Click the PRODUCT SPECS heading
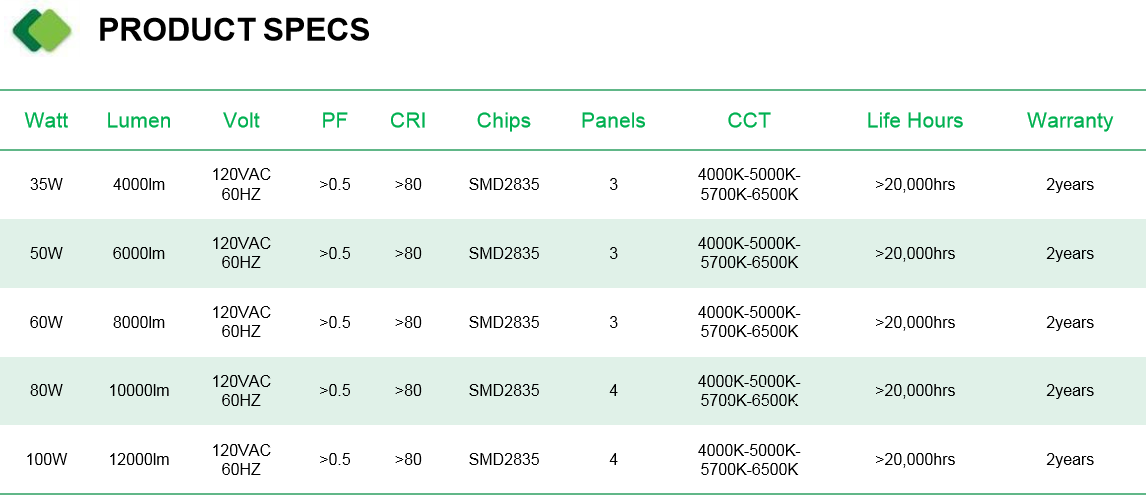The image size is (1146, 496). 234,30
